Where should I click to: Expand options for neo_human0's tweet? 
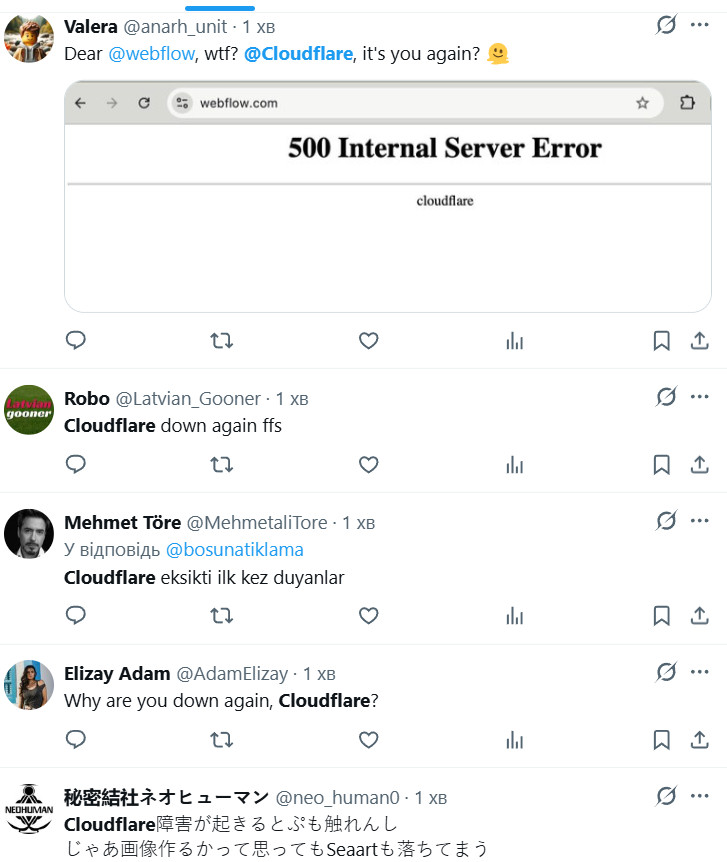[x=699, y=796]
